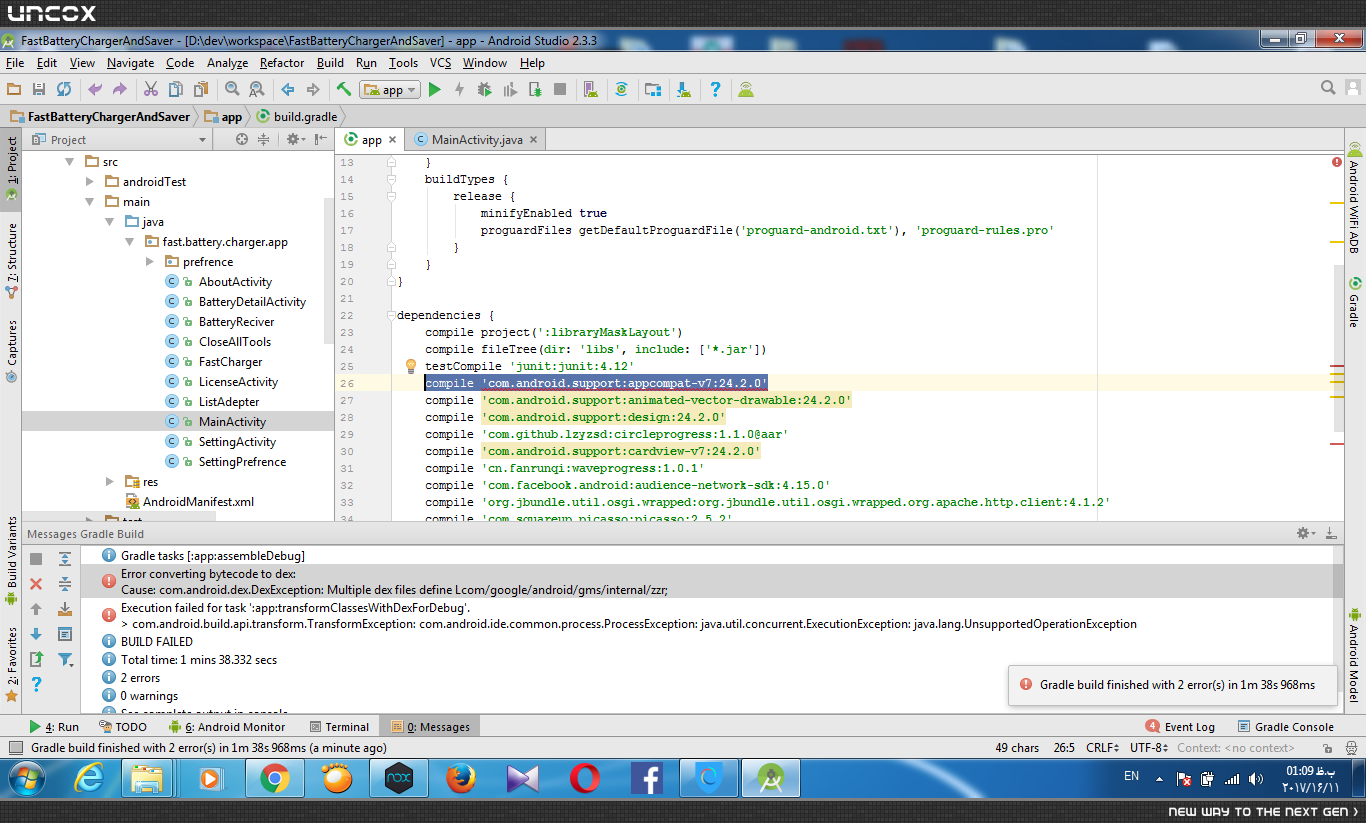Image resolution: width=1366 pixels, height=823 pixels.
Task: Open the app run configuration dropdown
Action: pos(389,90)
